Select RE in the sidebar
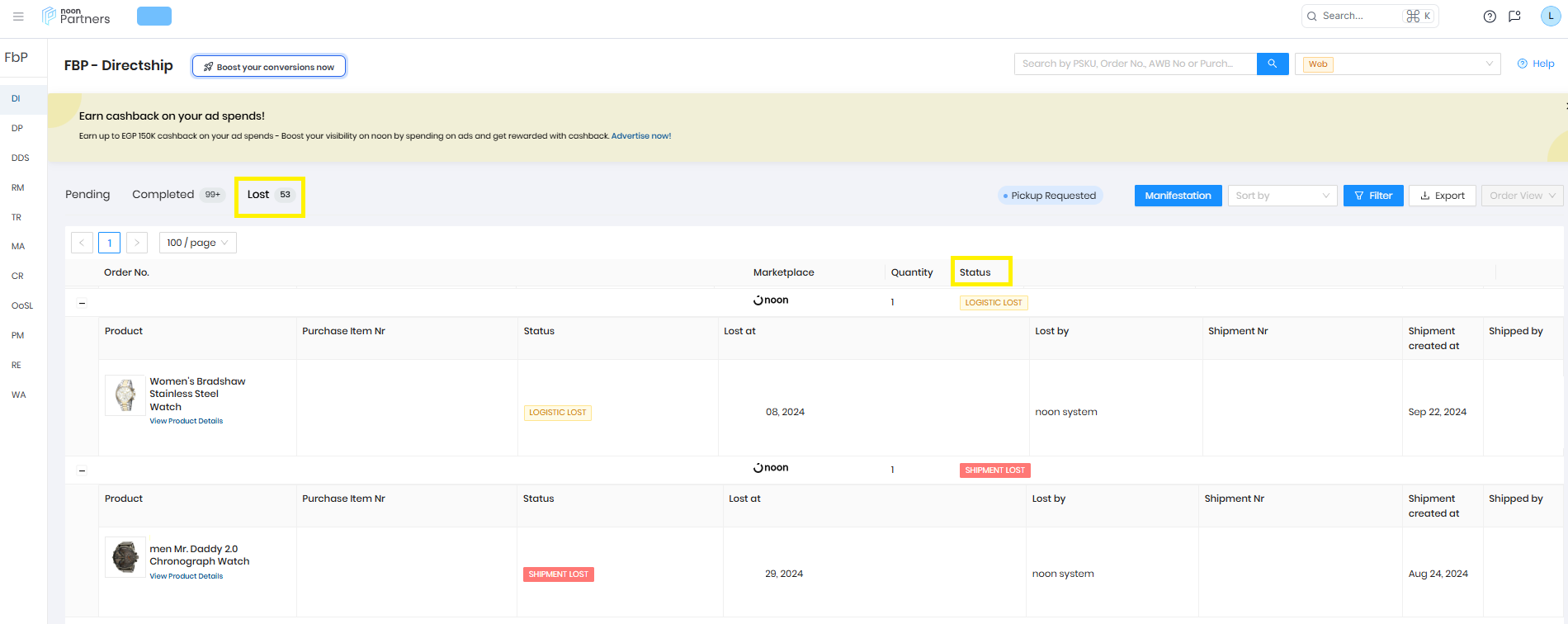The height and width of the screenshot is (624, 1568). [17, 365]
